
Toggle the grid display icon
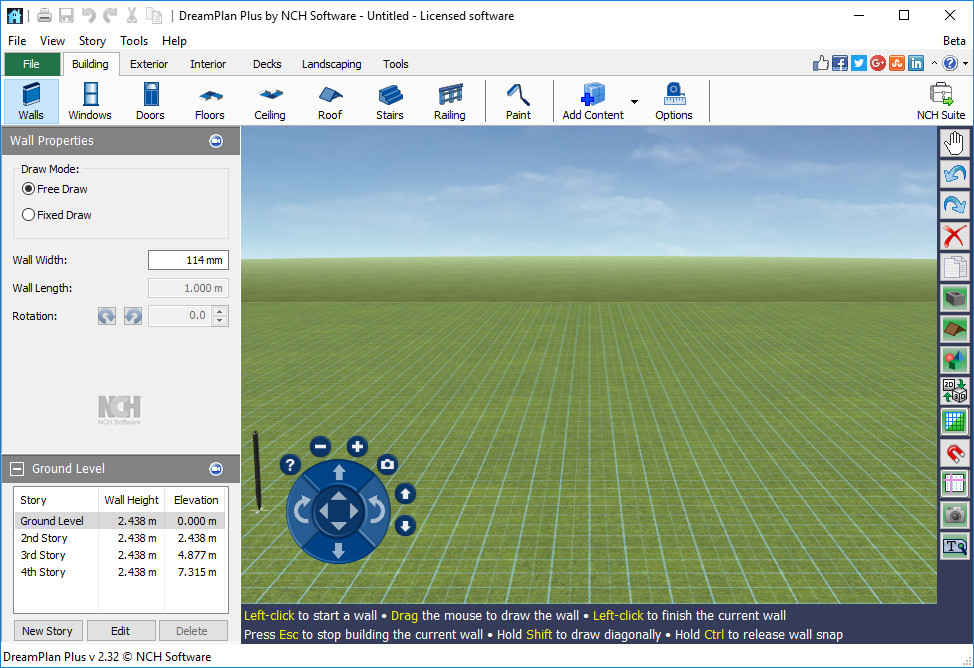pos(955,421)
